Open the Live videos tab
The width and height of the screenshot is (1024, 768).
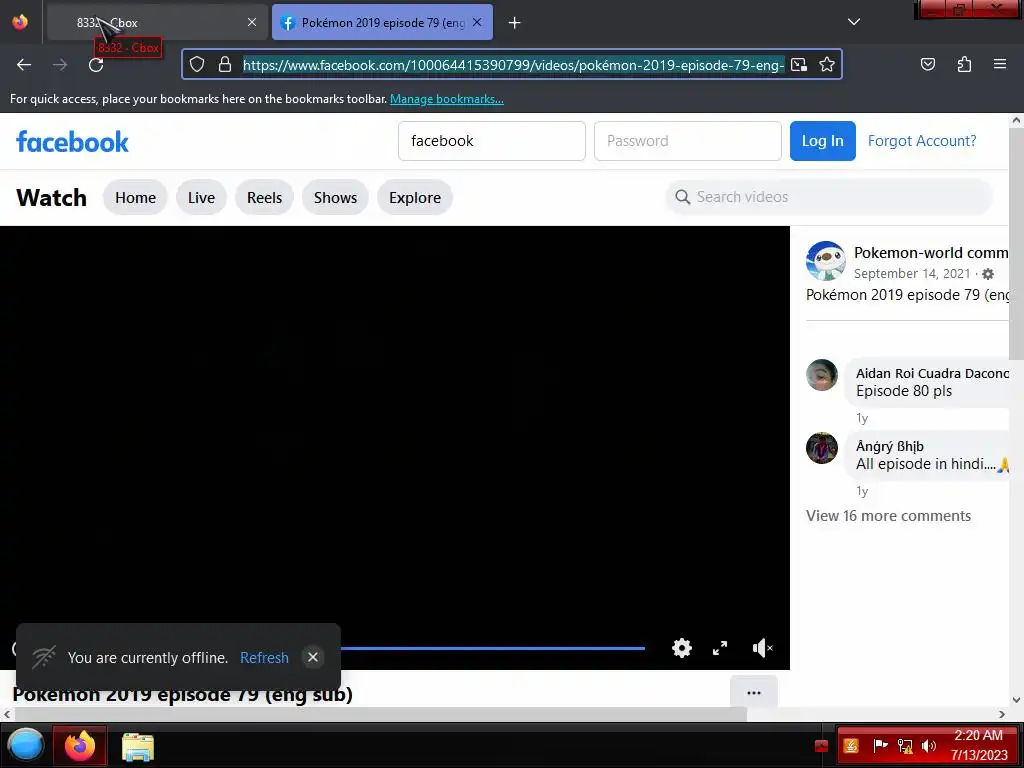(201, 197)
